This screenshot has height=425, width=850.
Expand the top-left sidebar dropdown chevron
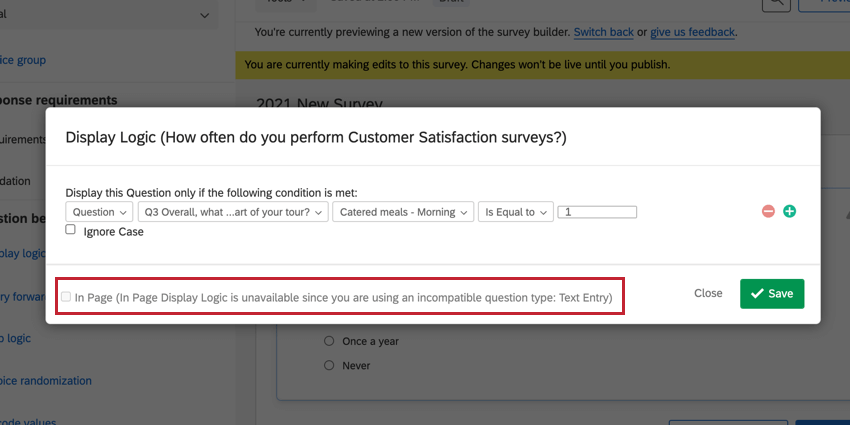click(x=205, y=15)
